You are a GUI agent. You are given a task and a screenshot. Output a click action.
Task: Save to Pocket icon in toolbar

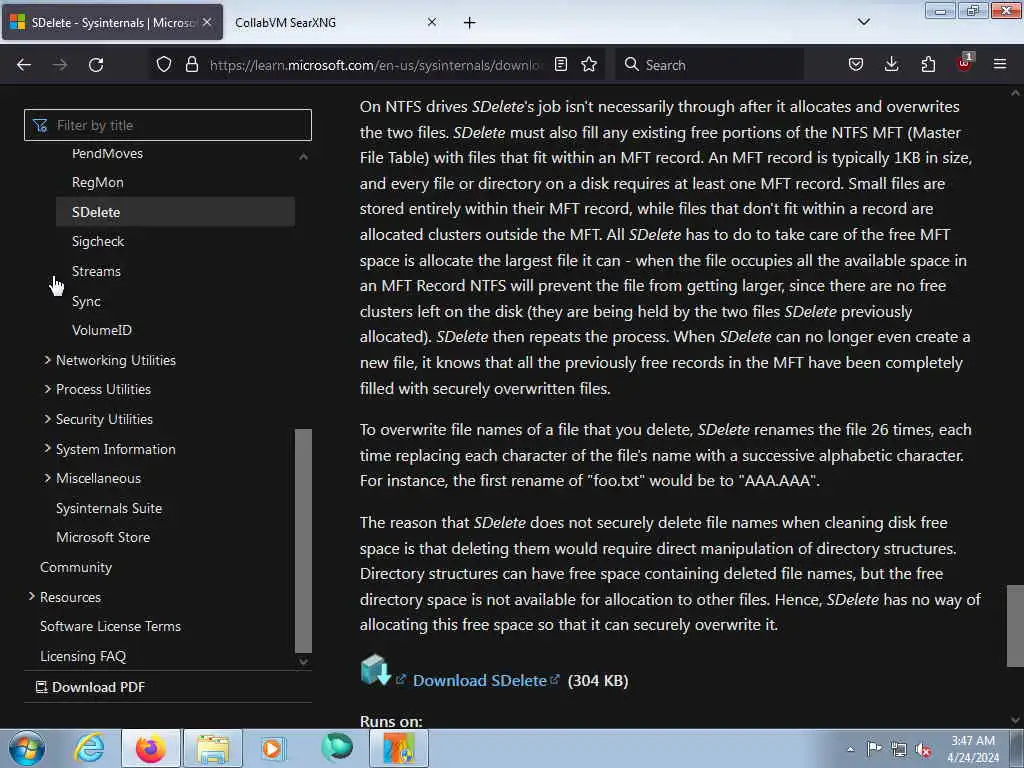(856, 65)
